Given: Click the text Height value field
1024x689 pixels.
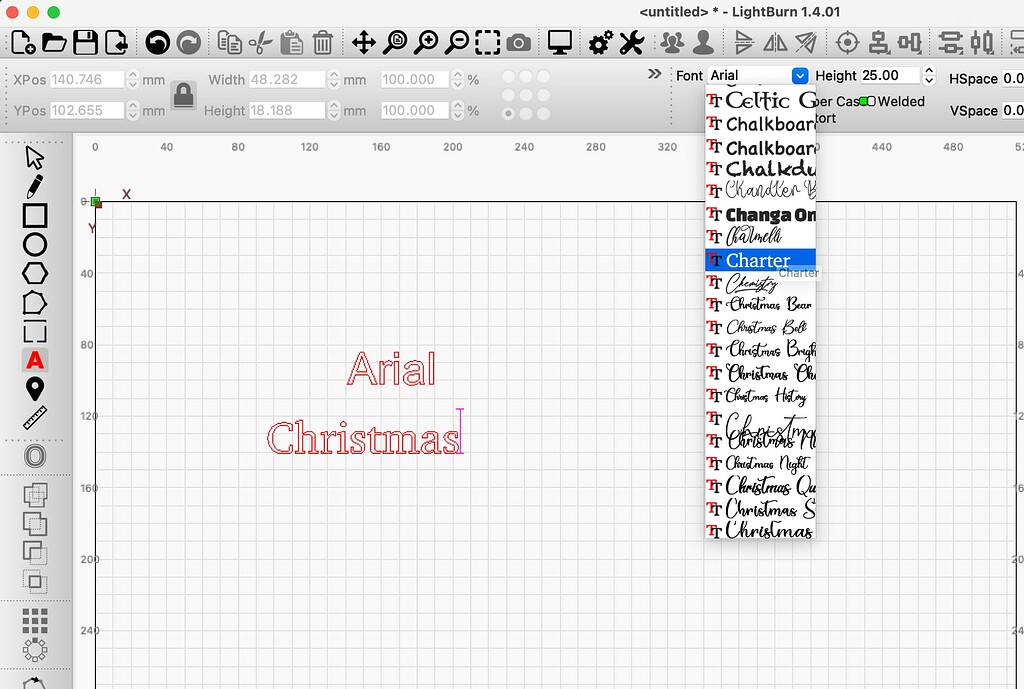Looking at the screenshot, I should 890,75.
